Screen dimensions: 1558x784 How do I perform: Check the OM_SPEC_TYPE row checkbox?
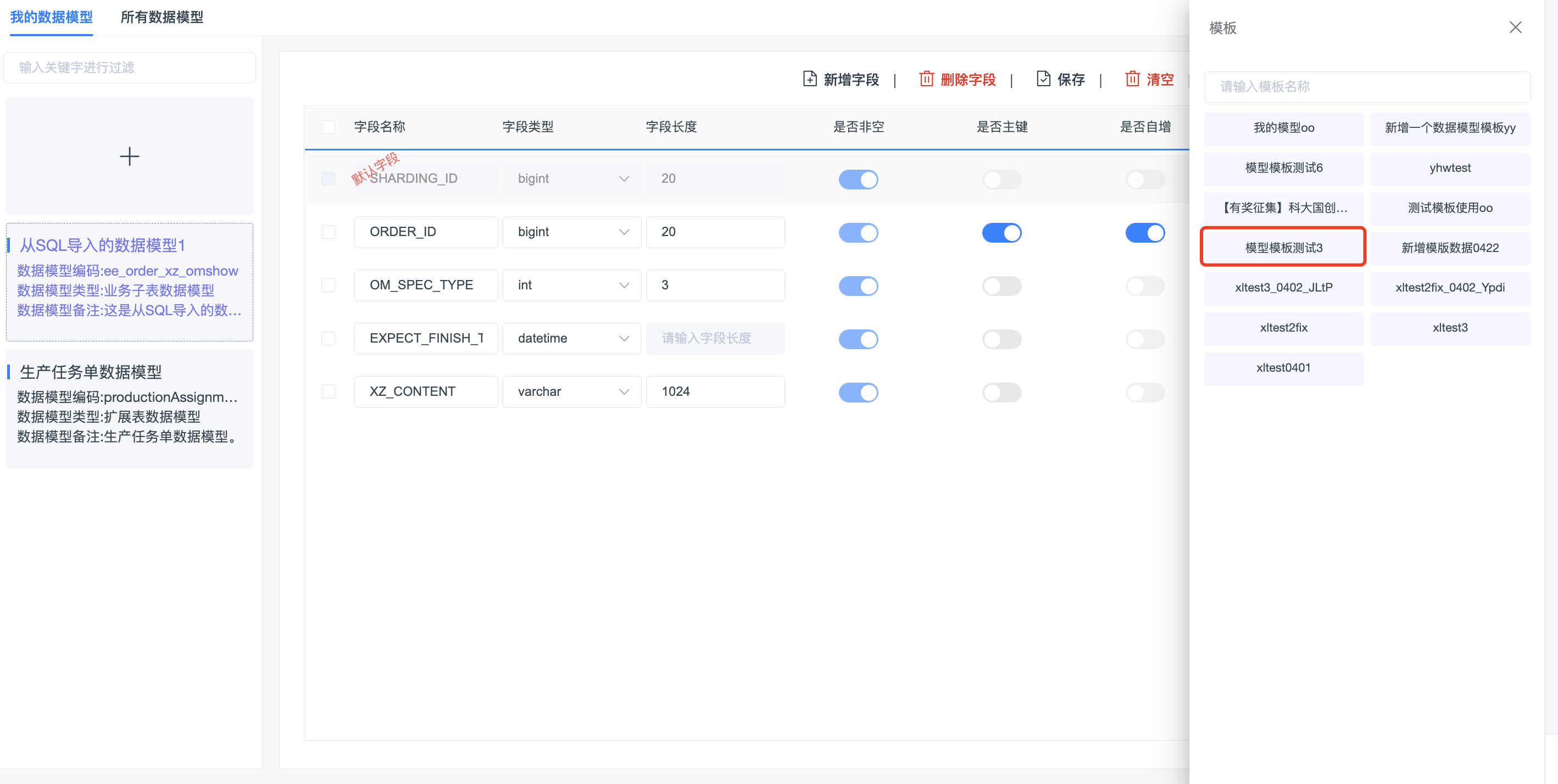point(329,285)
